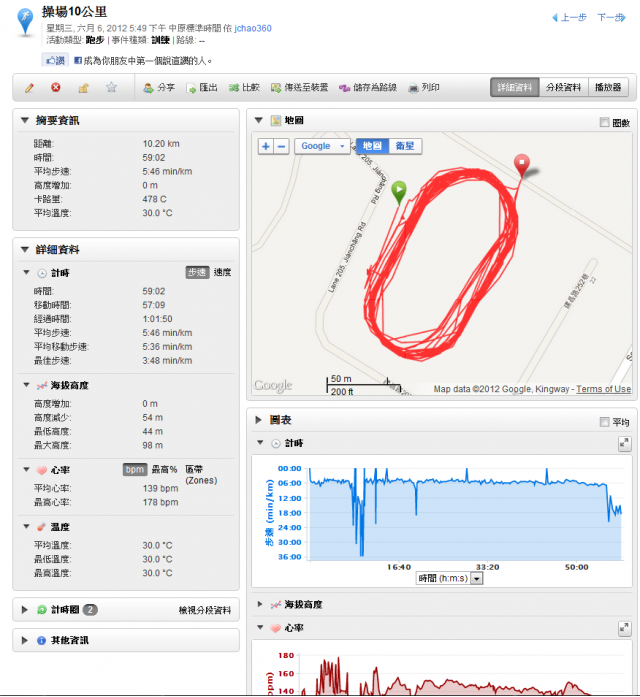Go to next activity 下一步
Screen dimensions: 640x697
(x=611, y=17)
